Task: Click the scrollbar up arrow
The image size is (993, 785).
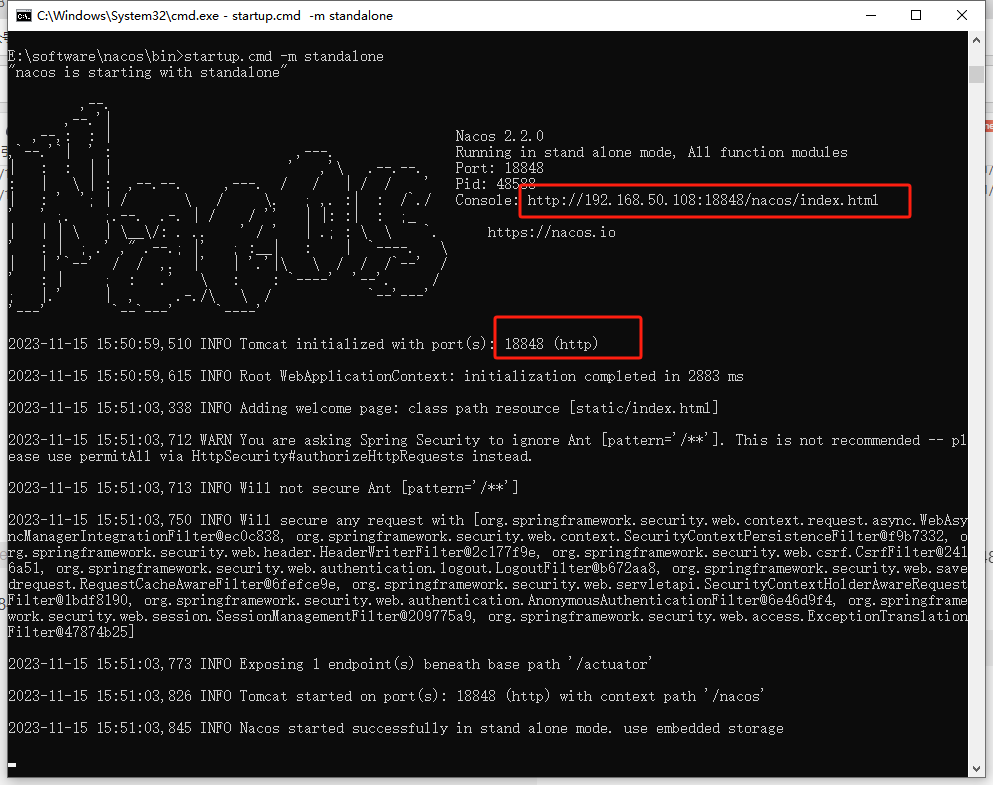Action: pyautogui.click(x=976, y=40)
